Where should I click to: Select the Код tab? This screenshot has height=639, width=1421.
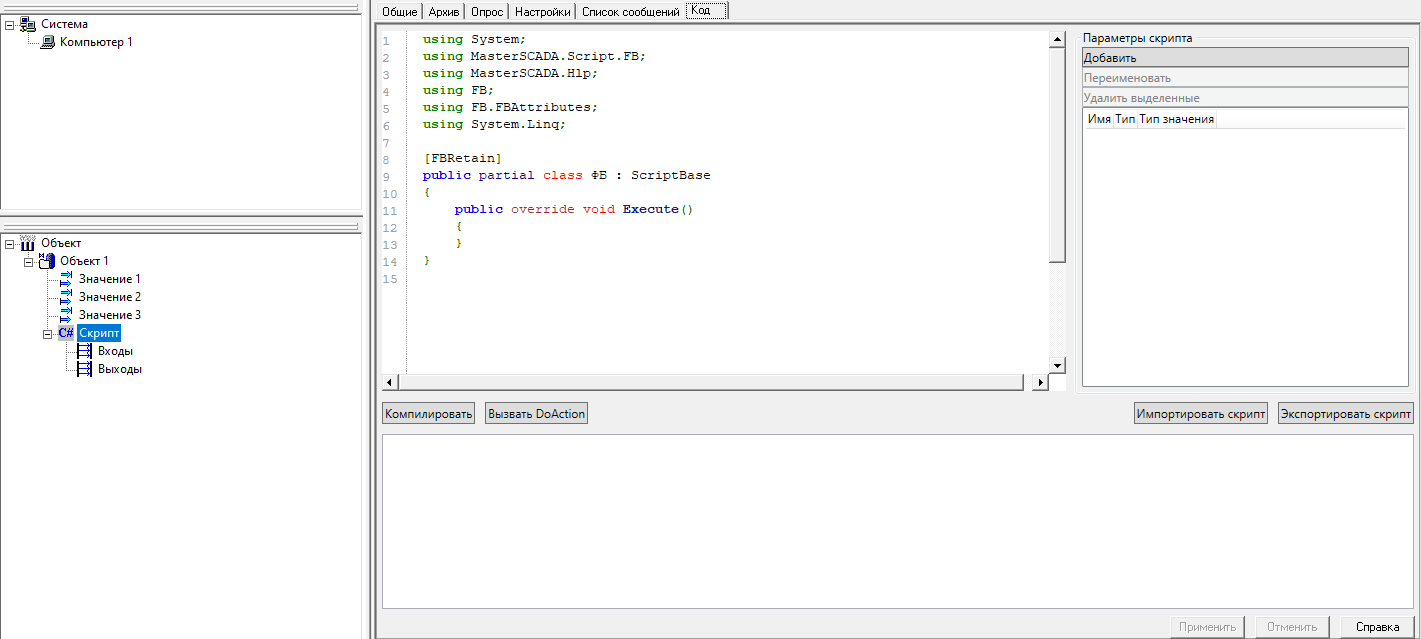pos(707,10)
